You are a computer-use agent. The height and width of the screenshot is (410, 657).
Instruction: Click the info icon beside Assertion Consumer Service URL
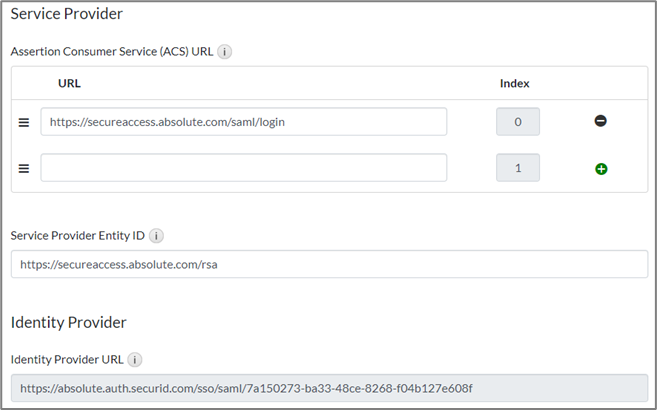[225, 52]
